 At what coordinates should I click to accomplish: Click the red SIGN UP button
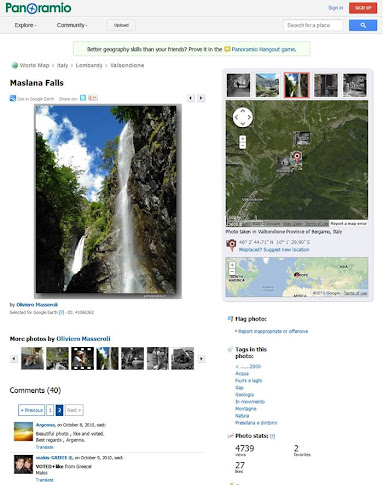(x=363, y=8)
